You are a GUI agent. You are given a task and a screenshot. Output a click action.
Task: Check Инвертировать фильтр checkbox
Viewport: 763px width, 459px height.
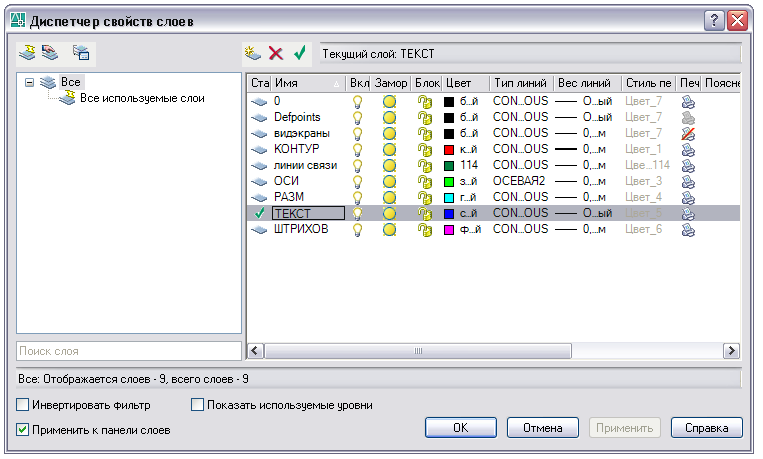pos(22,404)
